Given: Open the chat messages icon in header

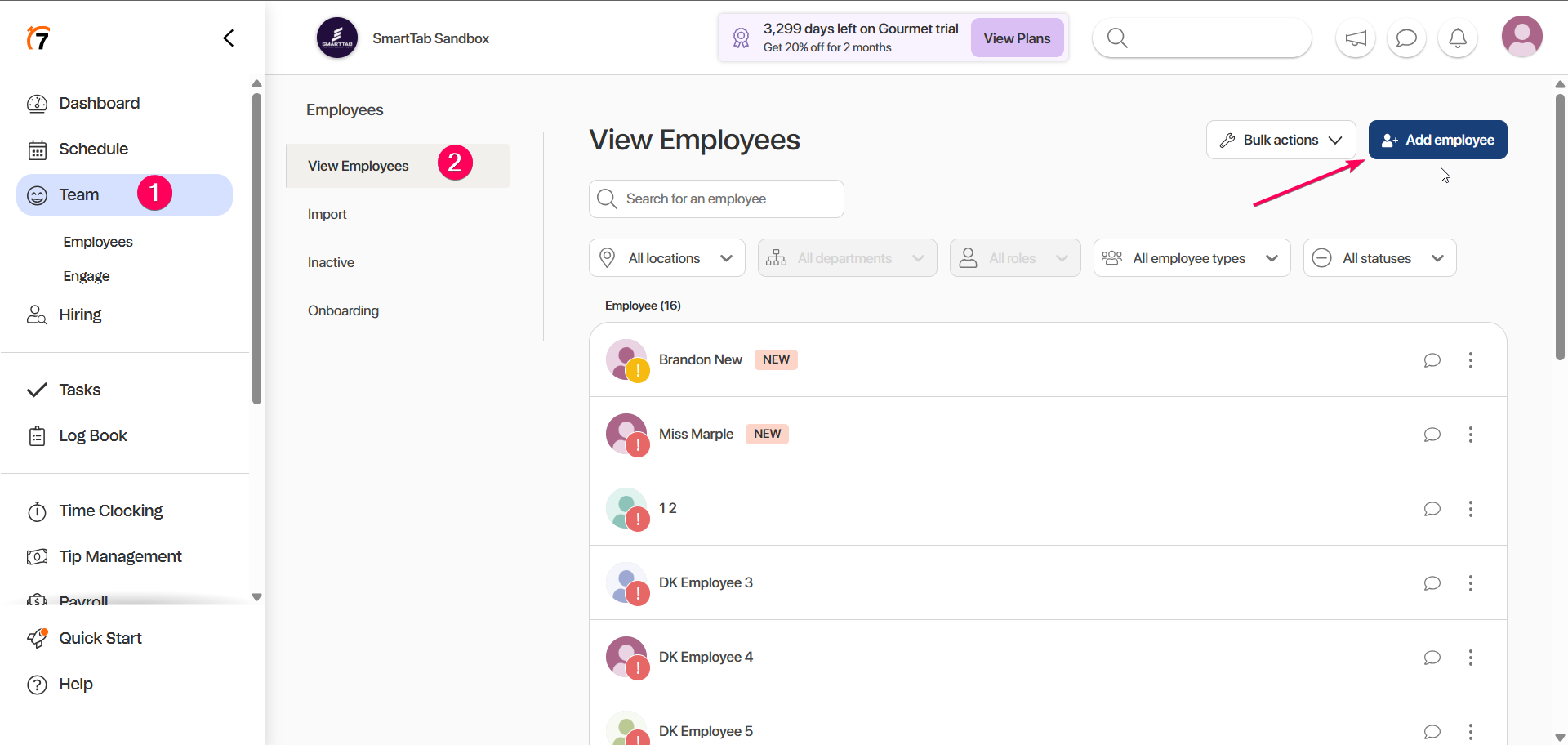Looking at the screenshot, I should click(1406, 38).
